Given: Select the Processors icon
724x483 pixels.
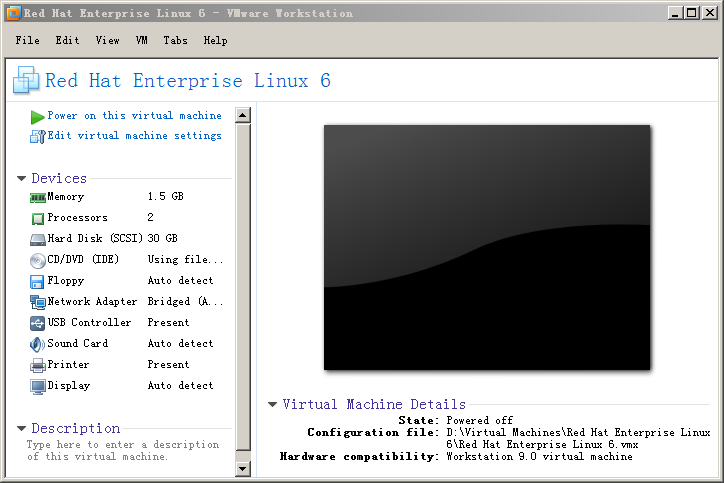Looking at the screenshot, I should click(x=37, y=218).
